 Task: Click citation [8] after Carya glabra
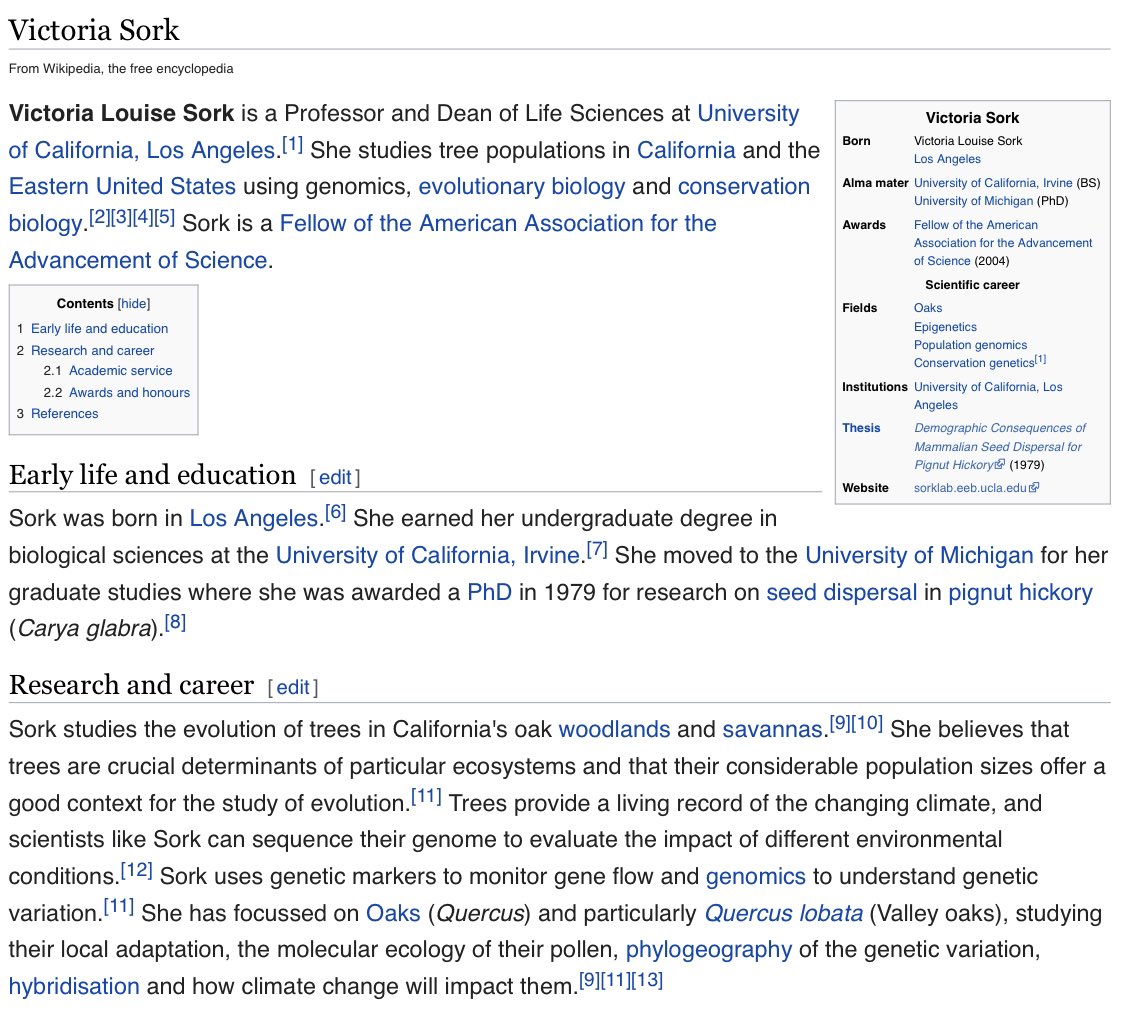pos(175,623)
